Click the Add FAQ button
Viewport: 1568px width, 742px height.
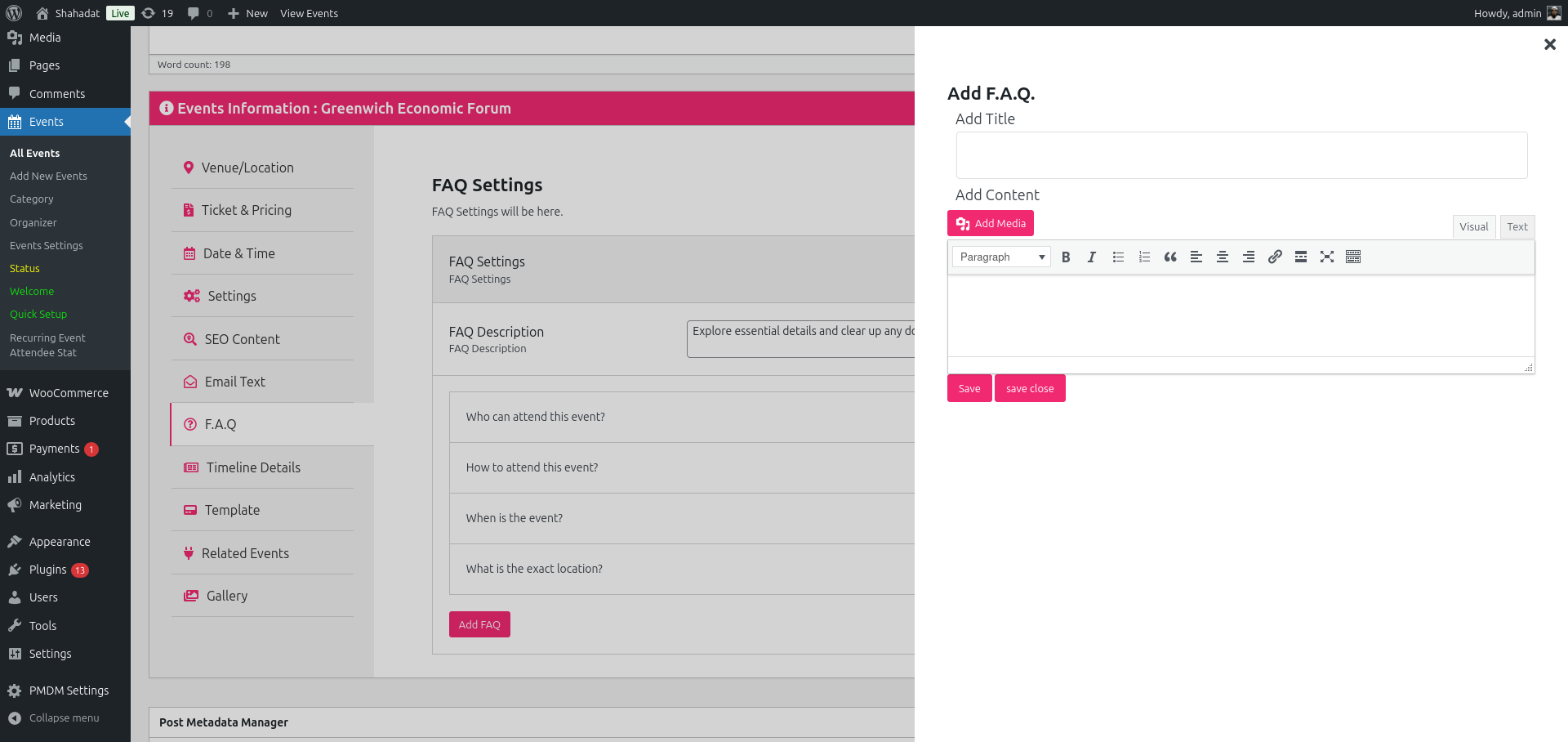point(479,624)
